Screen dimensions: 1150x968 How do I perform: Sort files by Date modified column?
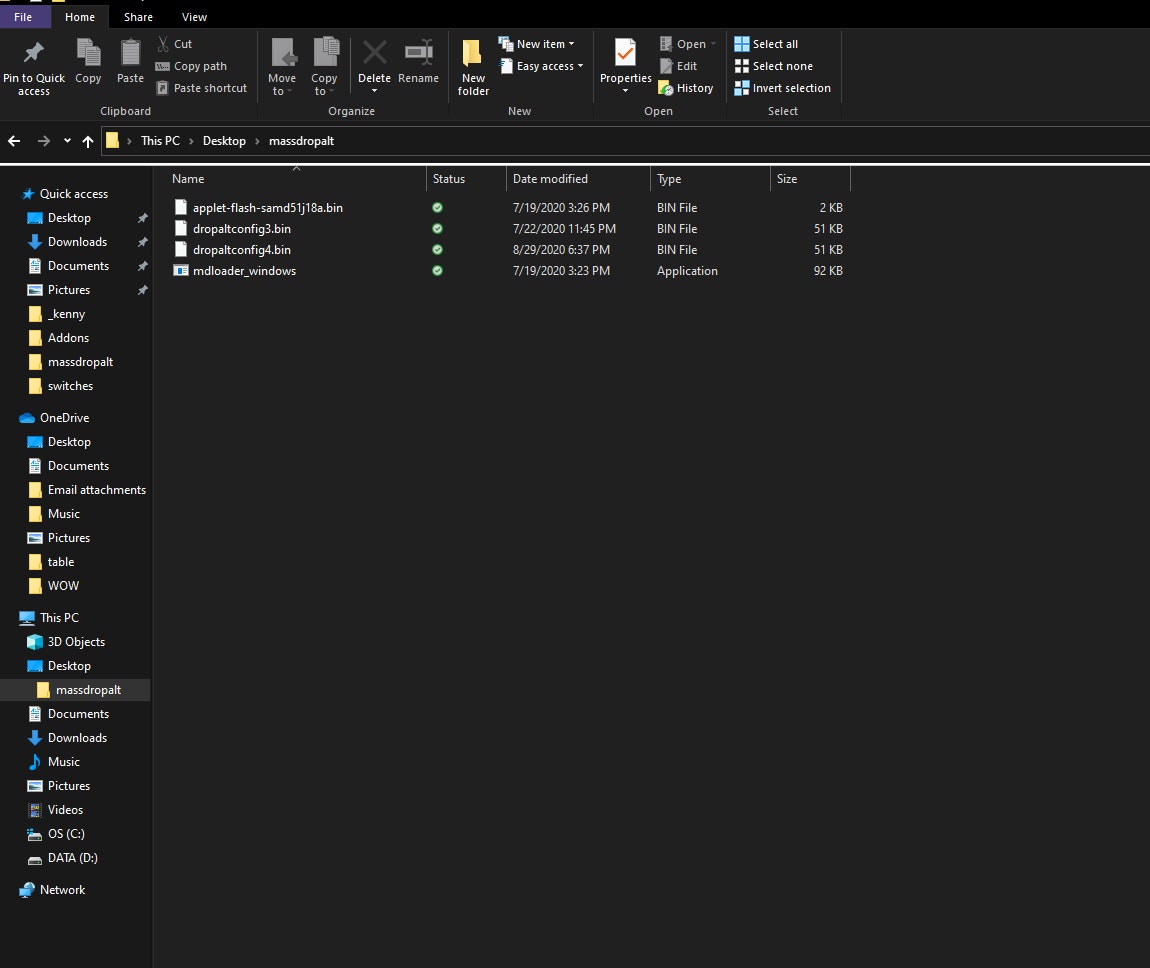pyautogui.click(x=550, y=179)
